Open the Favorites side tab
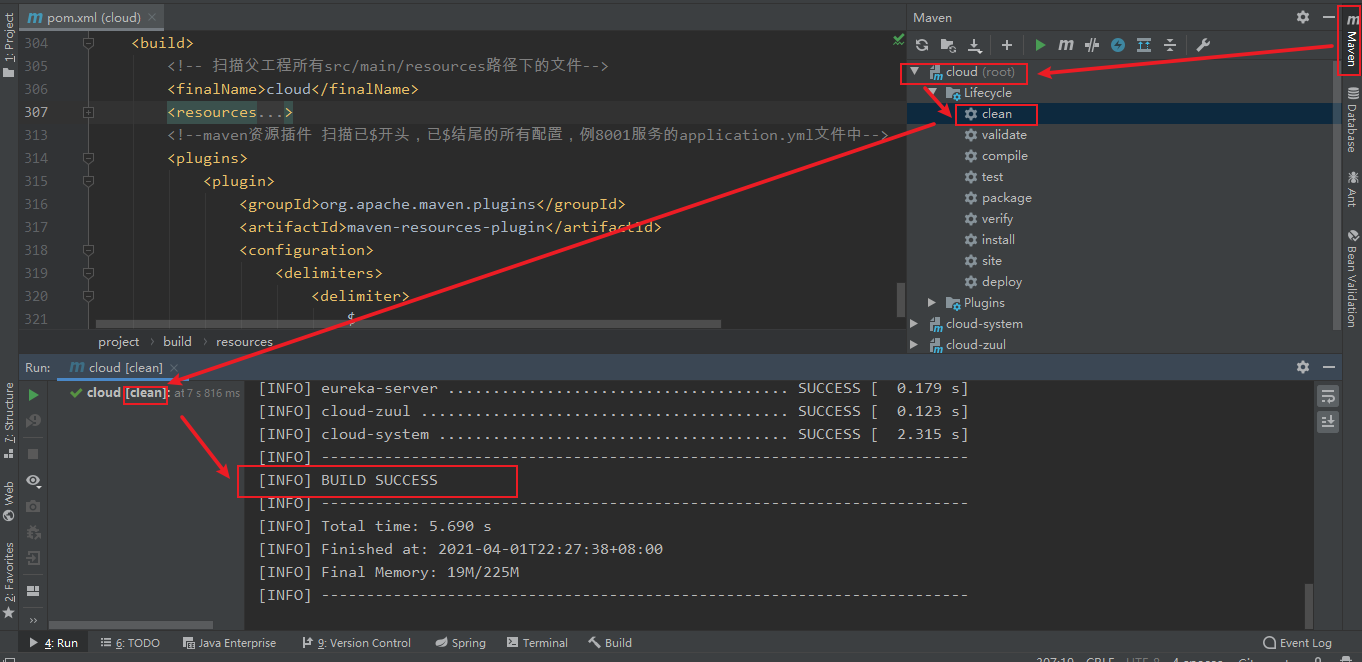The height and width of the screenshot is (662, 1362). point(9,580)
